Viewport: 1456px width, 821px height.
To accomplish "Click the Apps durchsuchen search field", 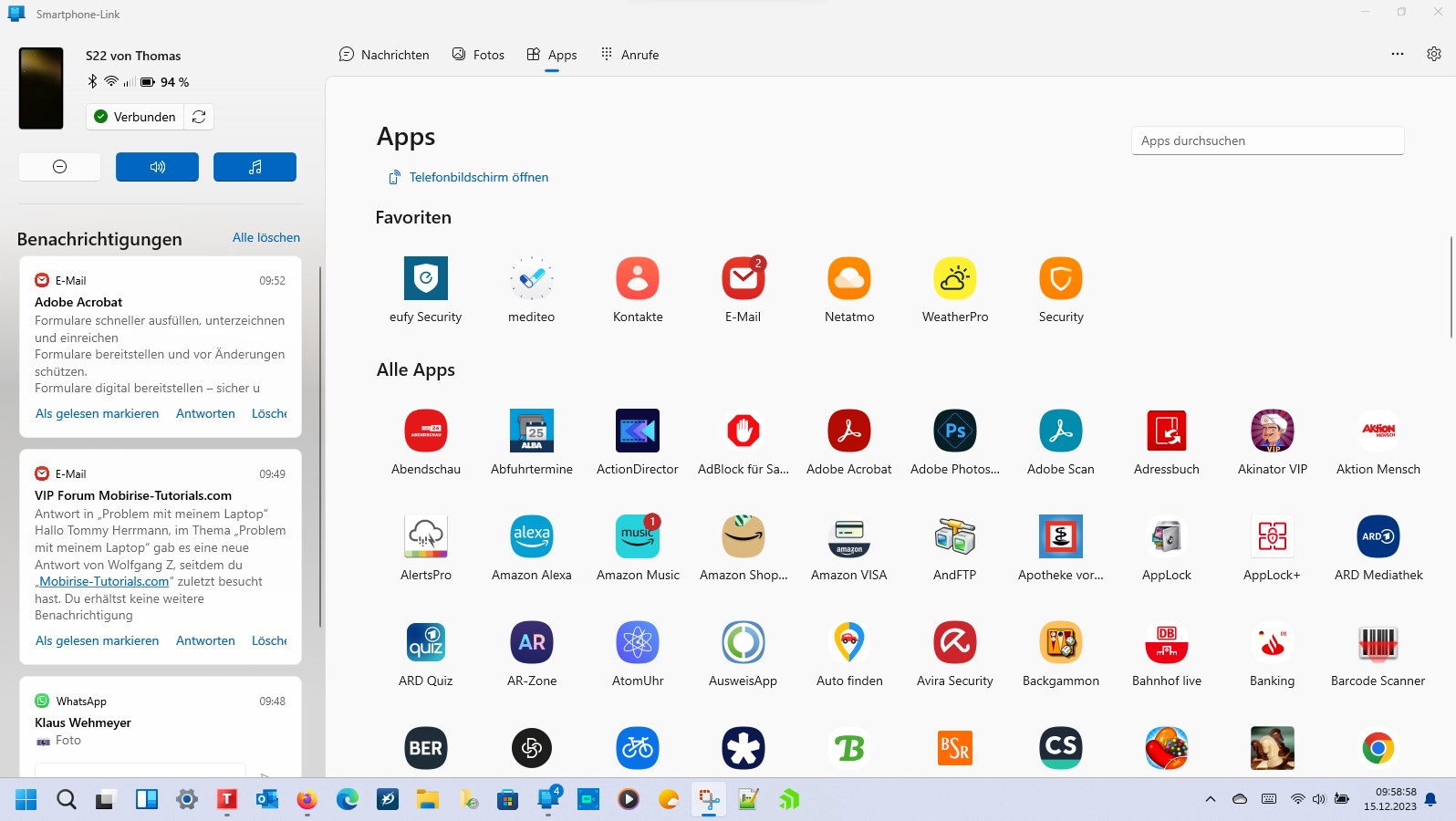I will [x=1266, y=141].
